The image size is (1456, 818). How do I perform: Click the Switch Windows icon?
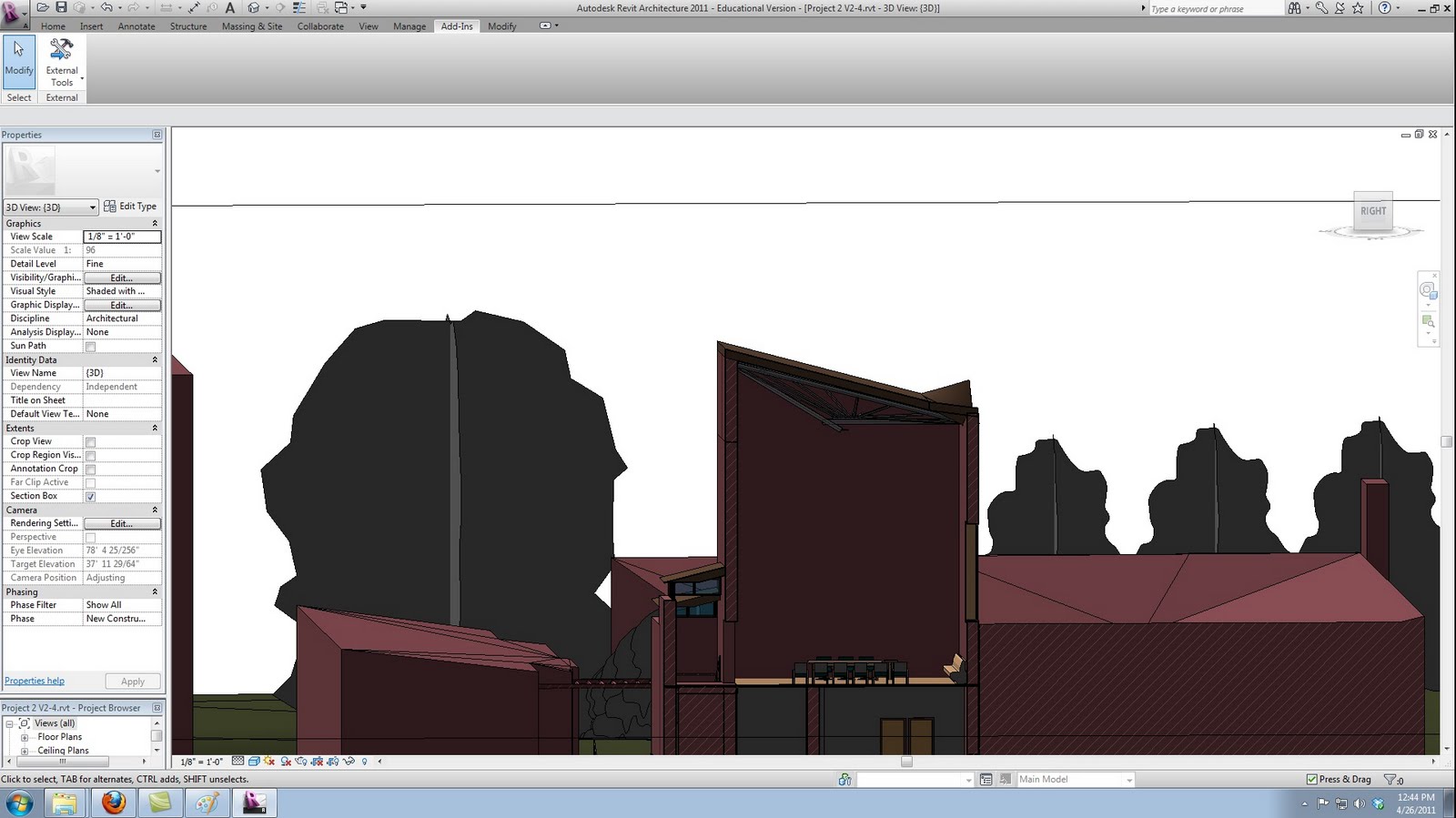pos(341,7)
